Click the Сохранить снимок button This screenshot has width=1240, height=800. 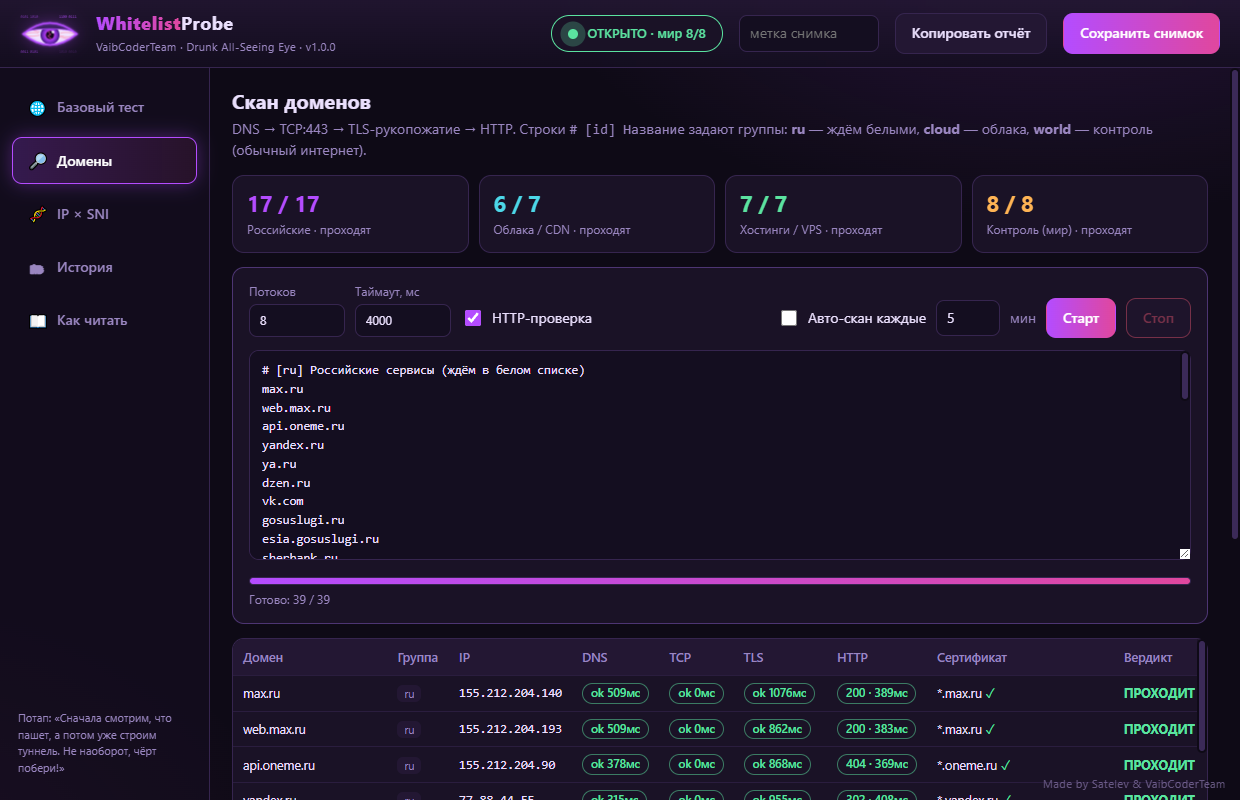[1141, 34]
